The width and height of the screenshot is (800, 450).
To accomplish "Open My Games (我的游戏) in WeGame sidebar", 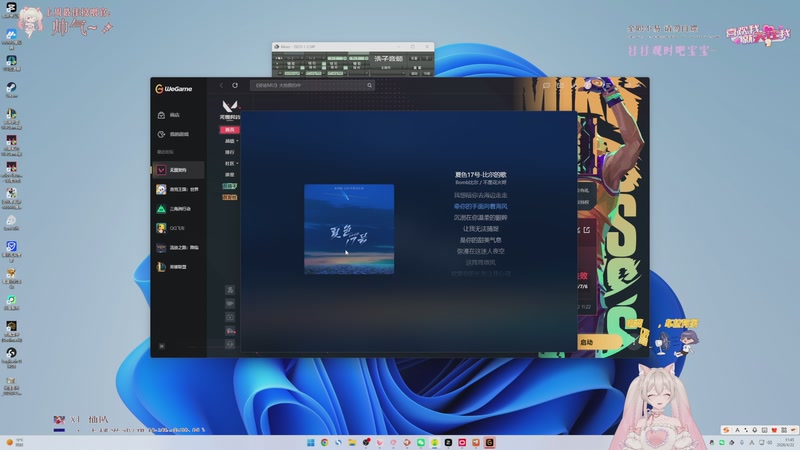I will (x=173, y=134).
